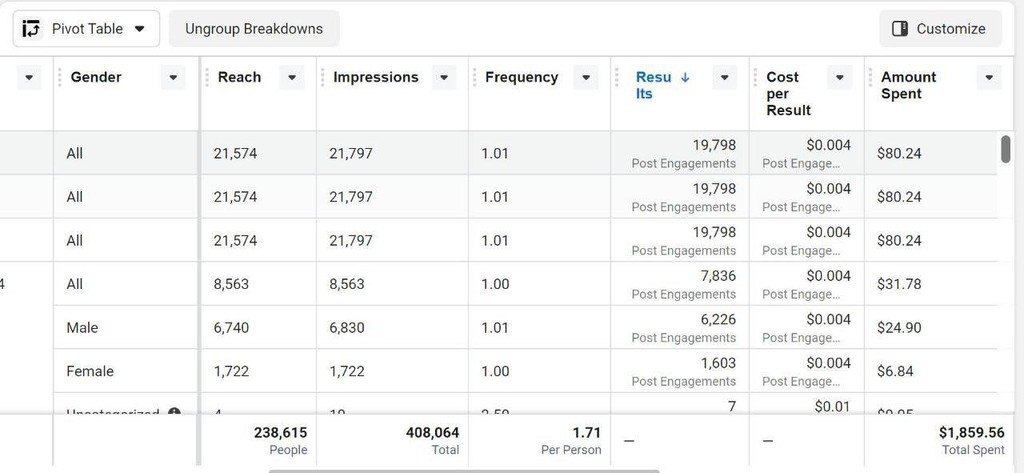Open the Impressions column dropdown arrow
Image resolution: width=1024 pixels, height=473 pixels.
click(444, 77)
